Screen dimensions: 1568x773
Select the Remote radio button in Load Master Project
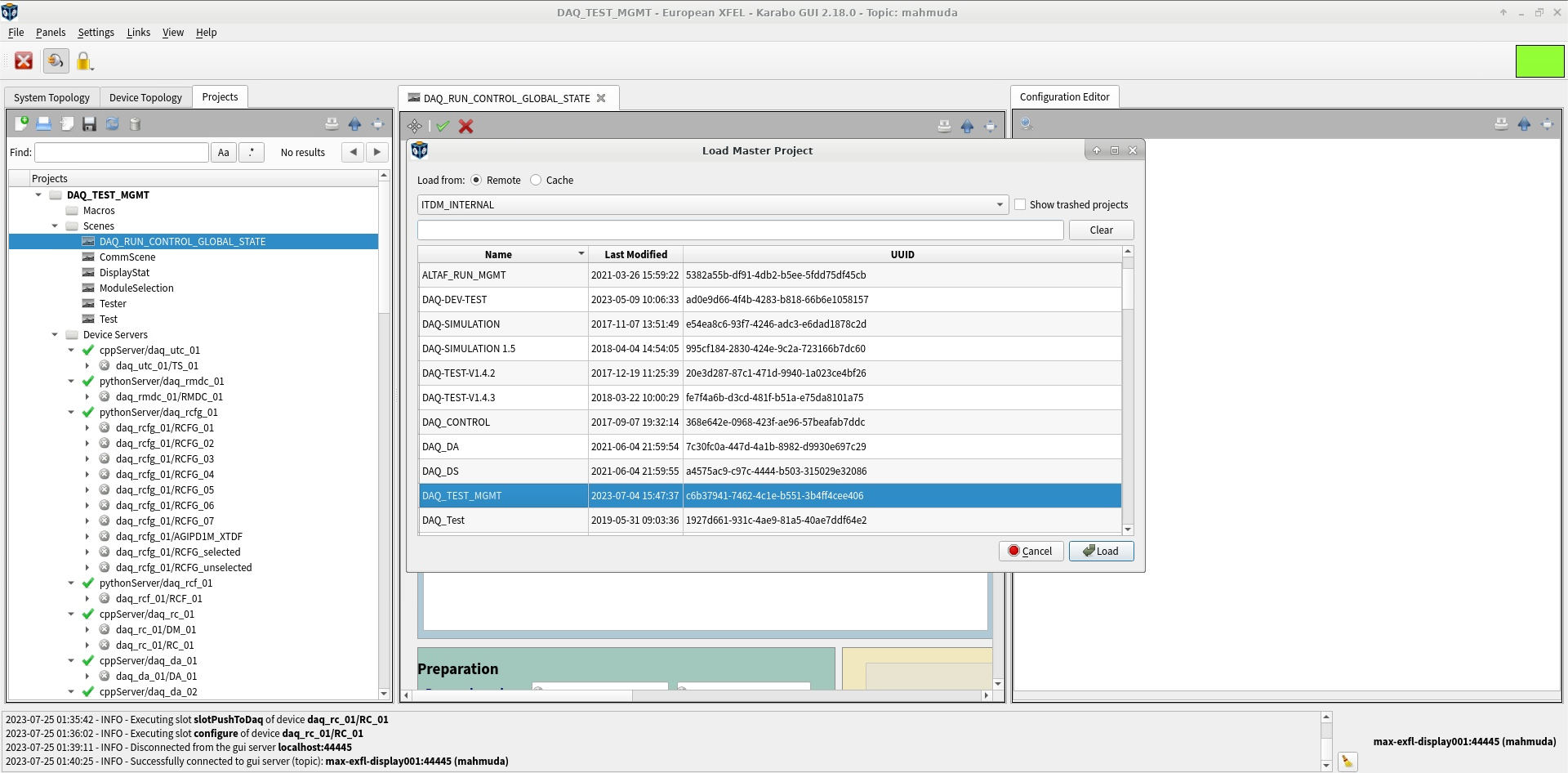pyautogui.click(x=475, y=180)
